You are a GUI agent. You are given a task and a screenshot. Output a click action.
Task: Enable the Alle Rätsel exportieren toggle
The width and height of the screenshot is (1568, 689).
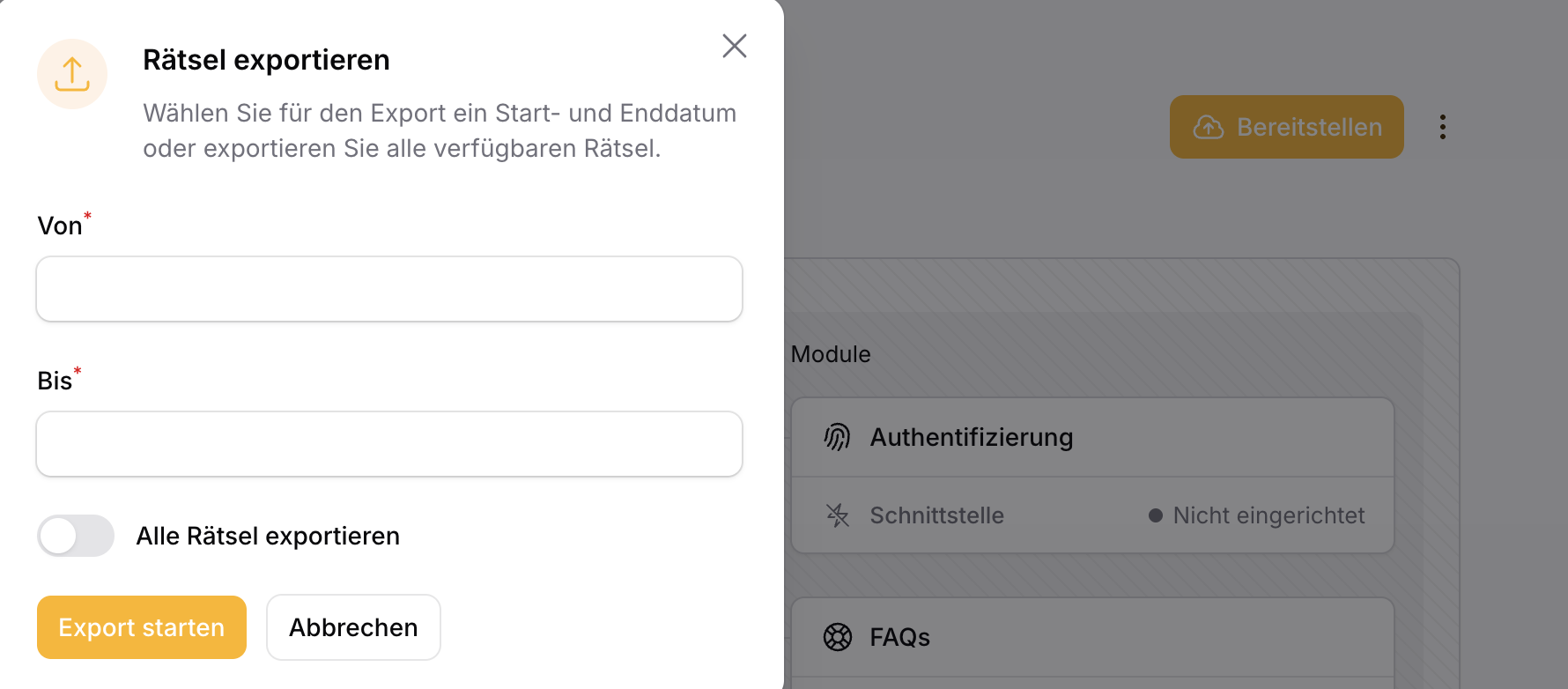tap(76, 536)
